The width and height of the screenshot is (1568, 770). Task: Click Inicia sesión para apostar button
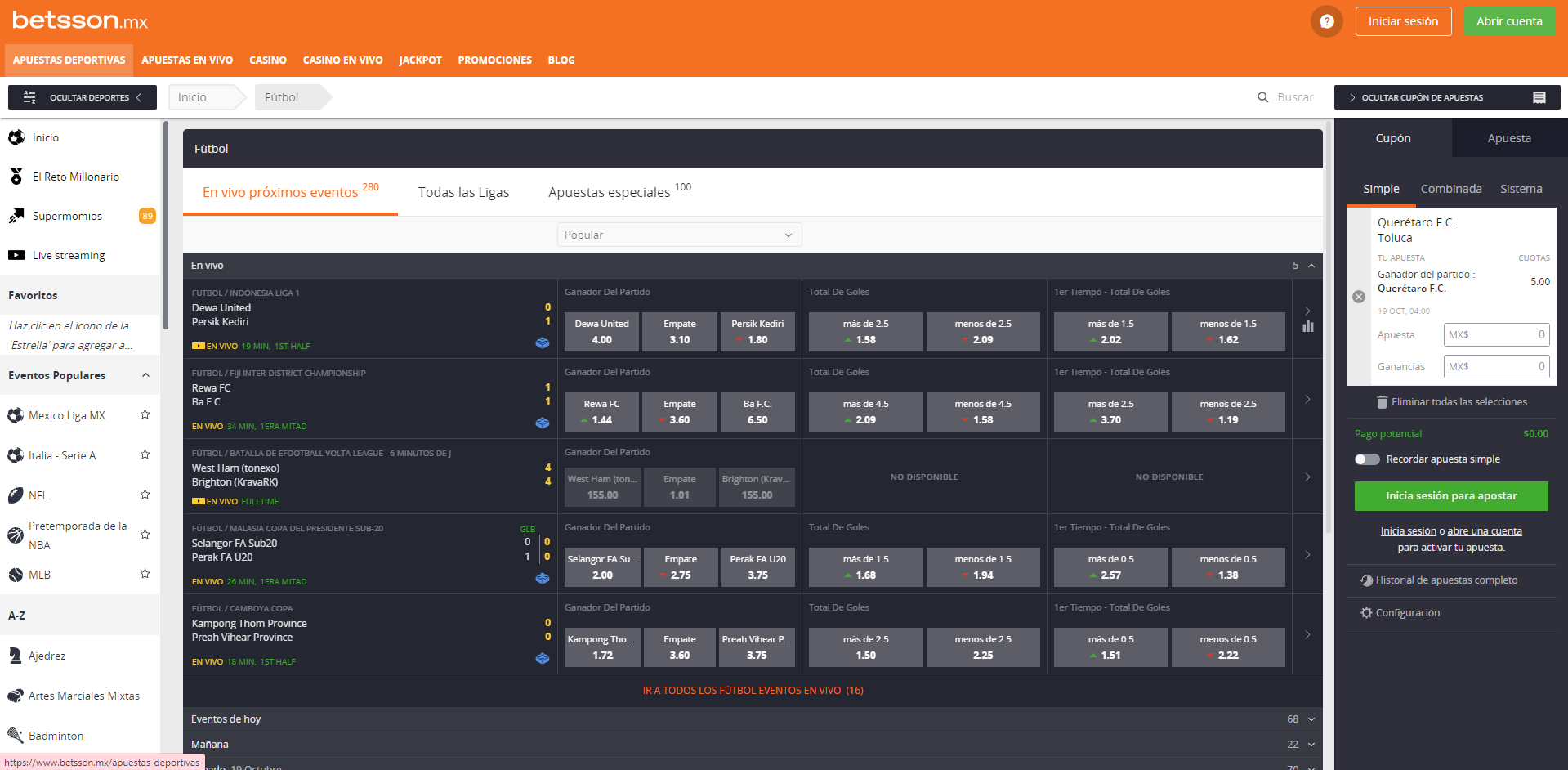(1451, 496)
